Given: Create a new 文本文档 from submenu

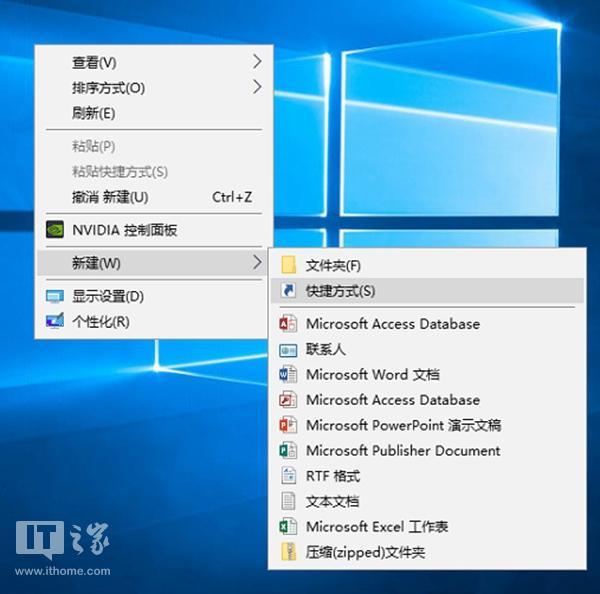Looking at the screenshot, I should pos(332,501).
